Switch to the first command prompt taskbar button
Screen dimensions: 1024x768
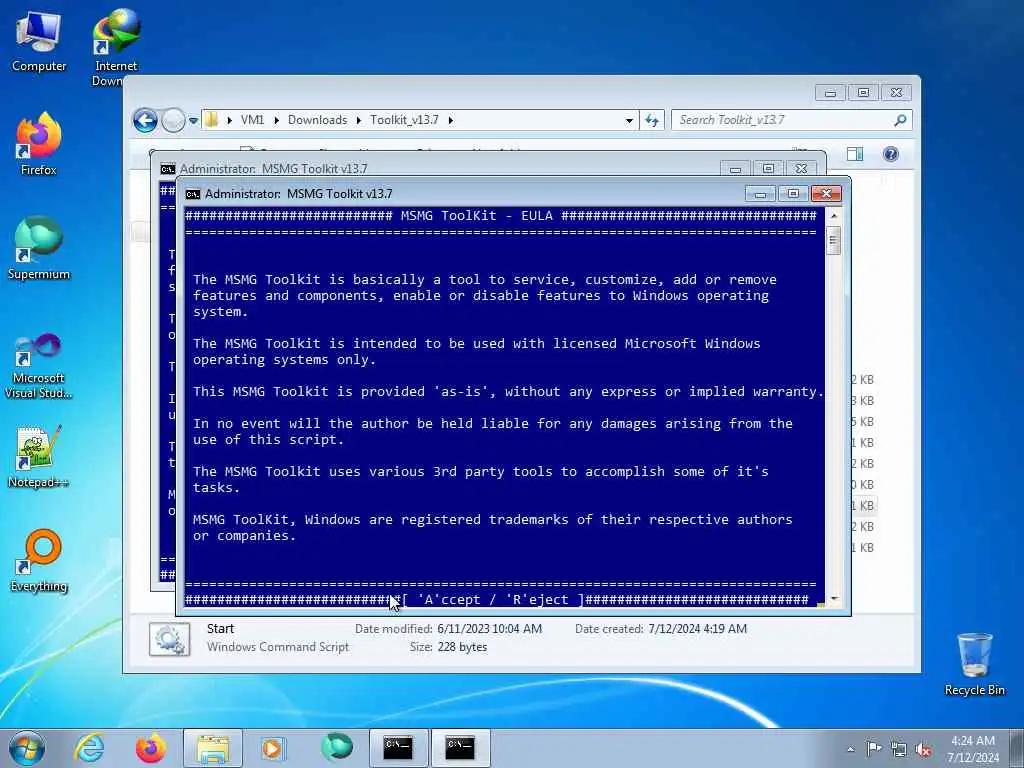398,748
